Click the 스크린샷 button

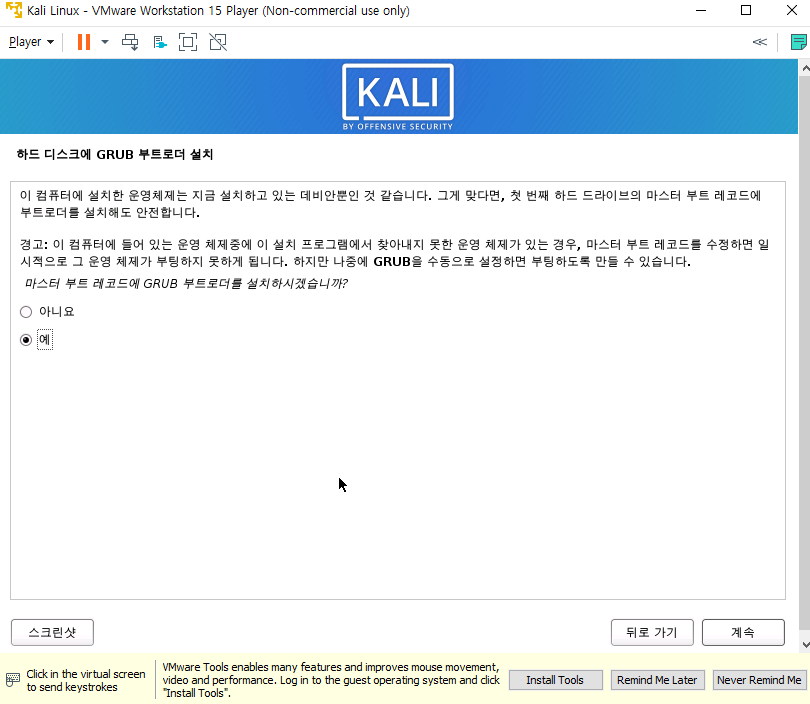[52, 632]
